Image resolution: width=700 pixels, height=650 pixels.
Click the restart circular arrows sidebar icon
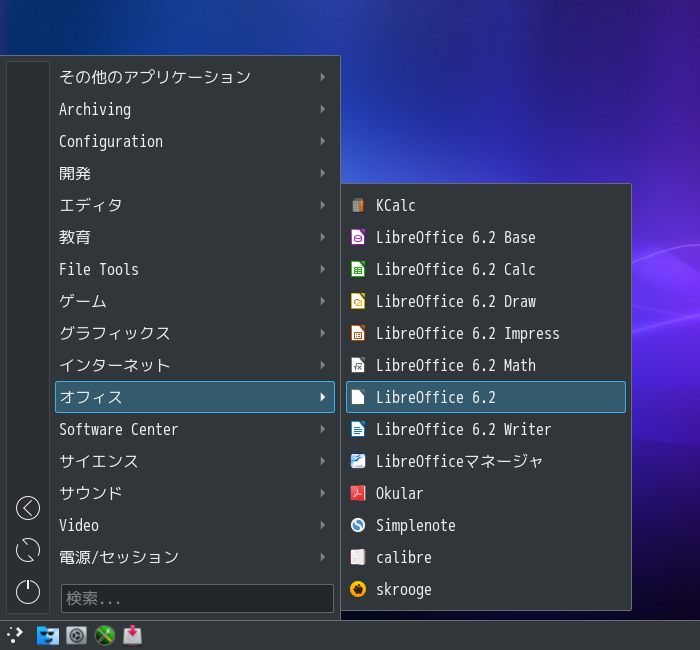(28, 550)
